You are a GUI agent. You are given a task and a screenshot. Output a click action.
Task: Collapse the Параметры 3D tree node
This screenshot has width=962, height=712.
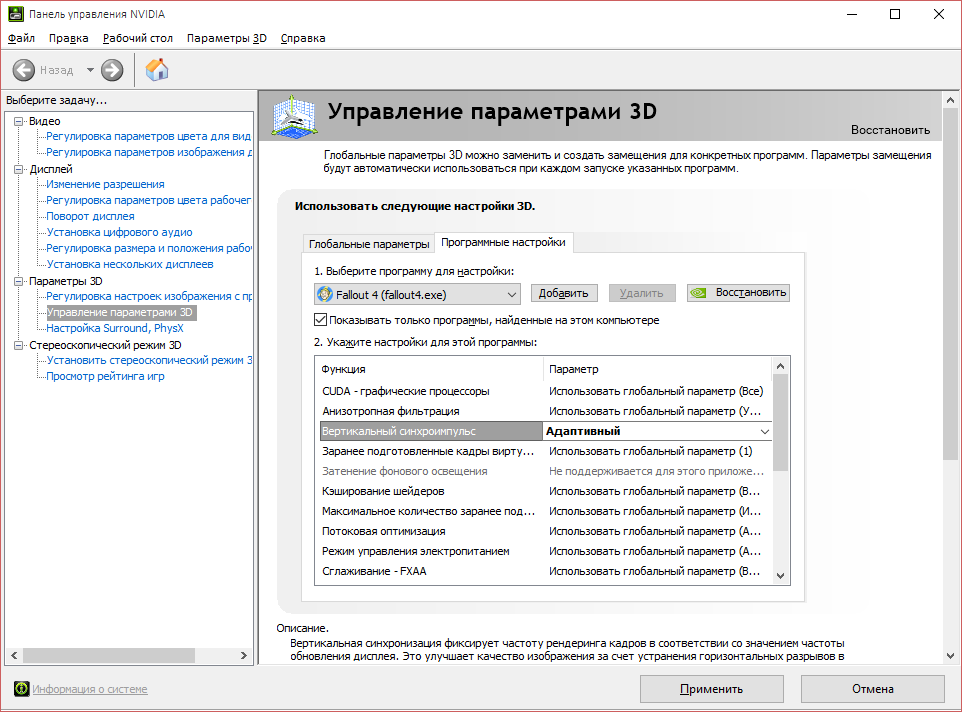(x=19, y=281)
